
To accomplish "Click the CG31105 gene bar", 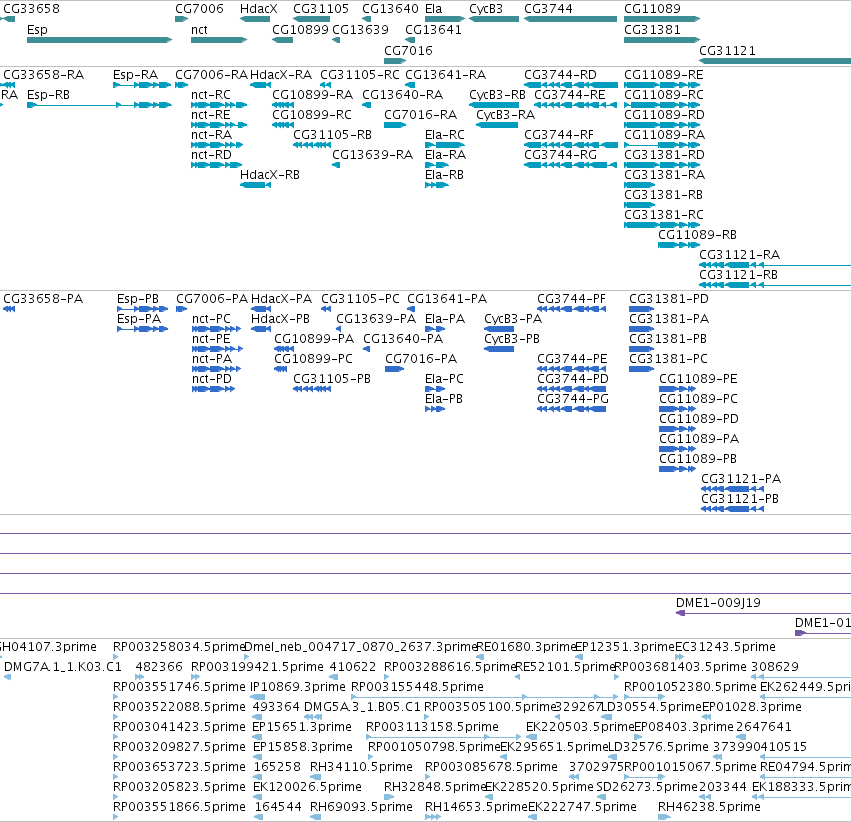I will 312,19.
